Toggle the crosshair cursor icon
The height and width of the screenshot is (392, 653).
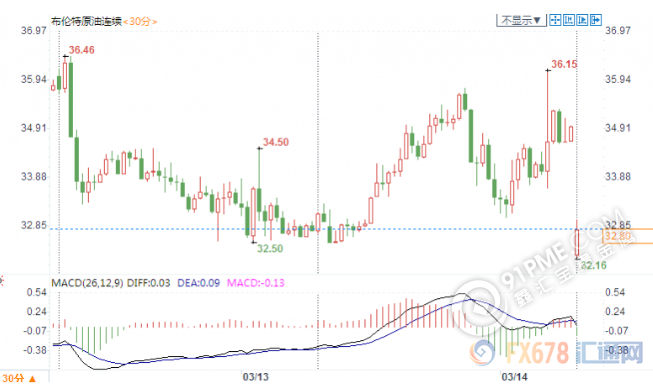click(x=555, y=20)
